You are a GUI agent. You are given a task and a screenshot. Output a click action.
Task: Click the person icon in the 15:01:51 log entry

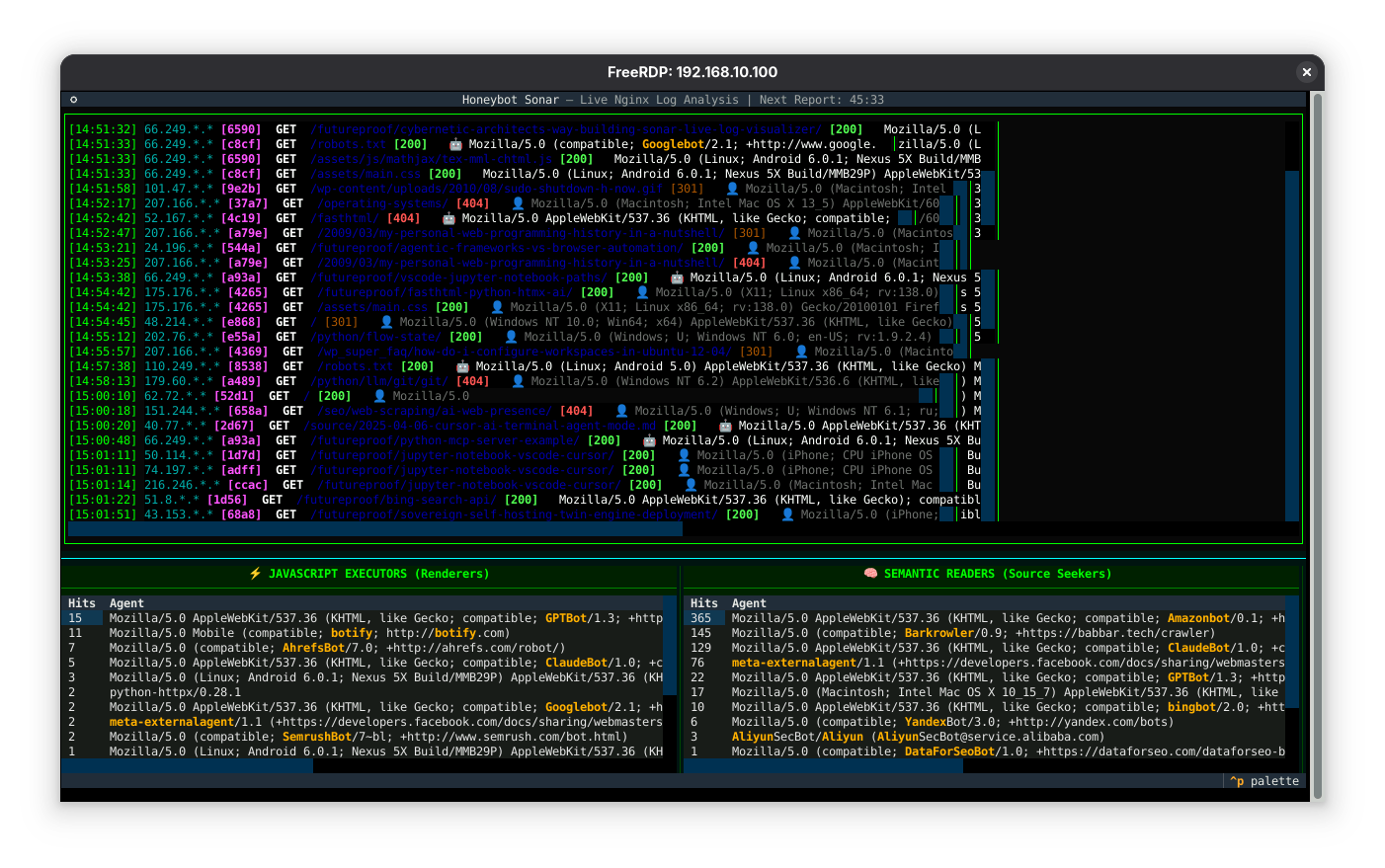pyautogui.click(x=787, y=514)
